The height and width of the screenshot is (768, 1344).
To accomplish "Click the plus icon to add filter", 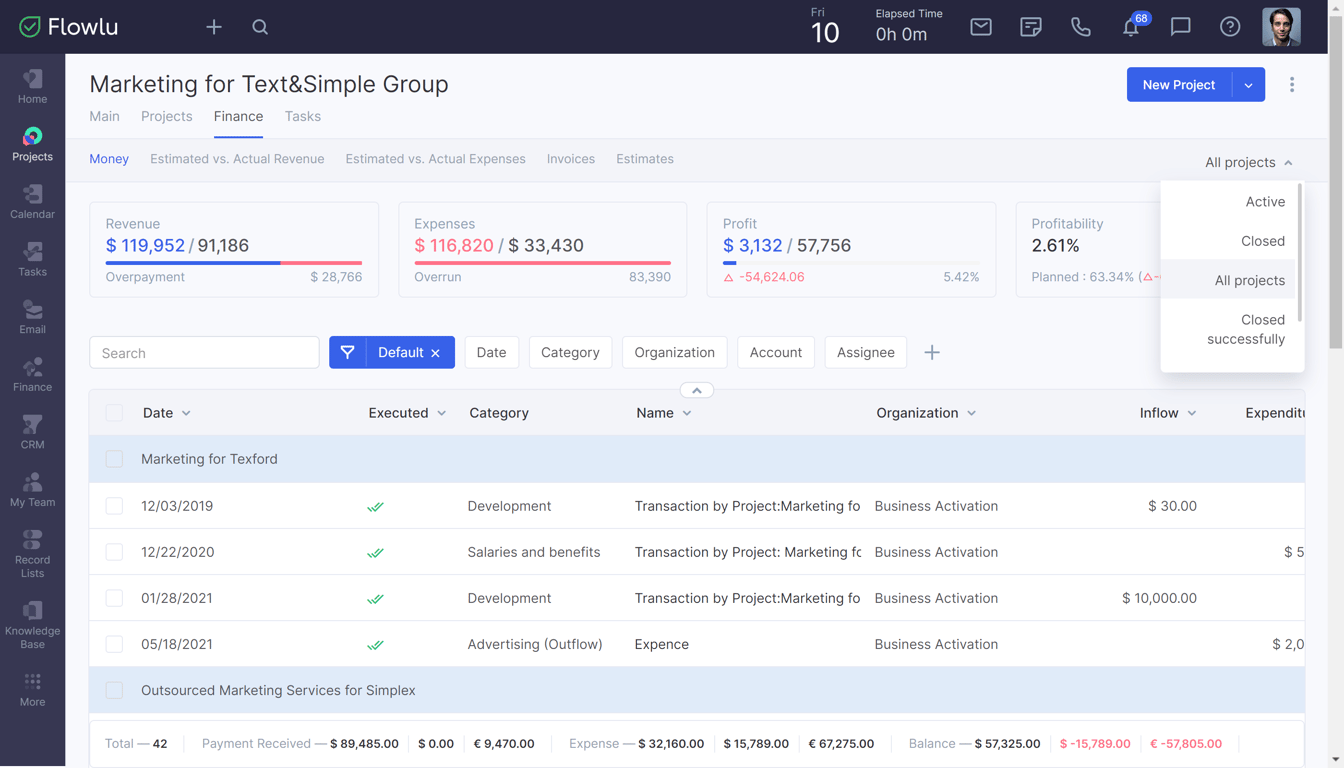I will [932, 352].
